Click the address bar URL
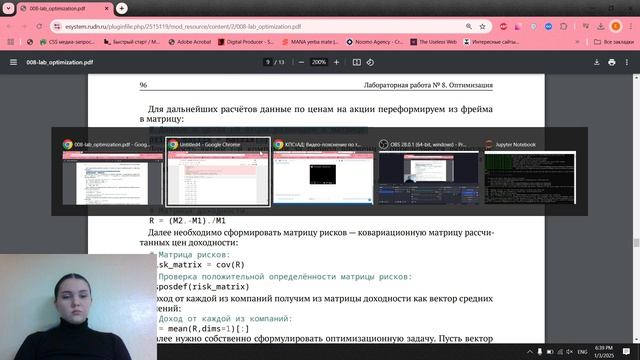The width and height of the screenshot is (640, 360). 183,26
